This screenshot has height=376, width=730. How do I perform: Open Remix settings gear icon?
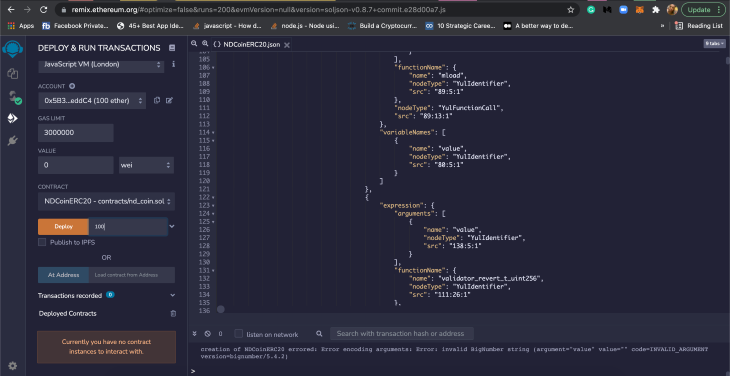13,366
